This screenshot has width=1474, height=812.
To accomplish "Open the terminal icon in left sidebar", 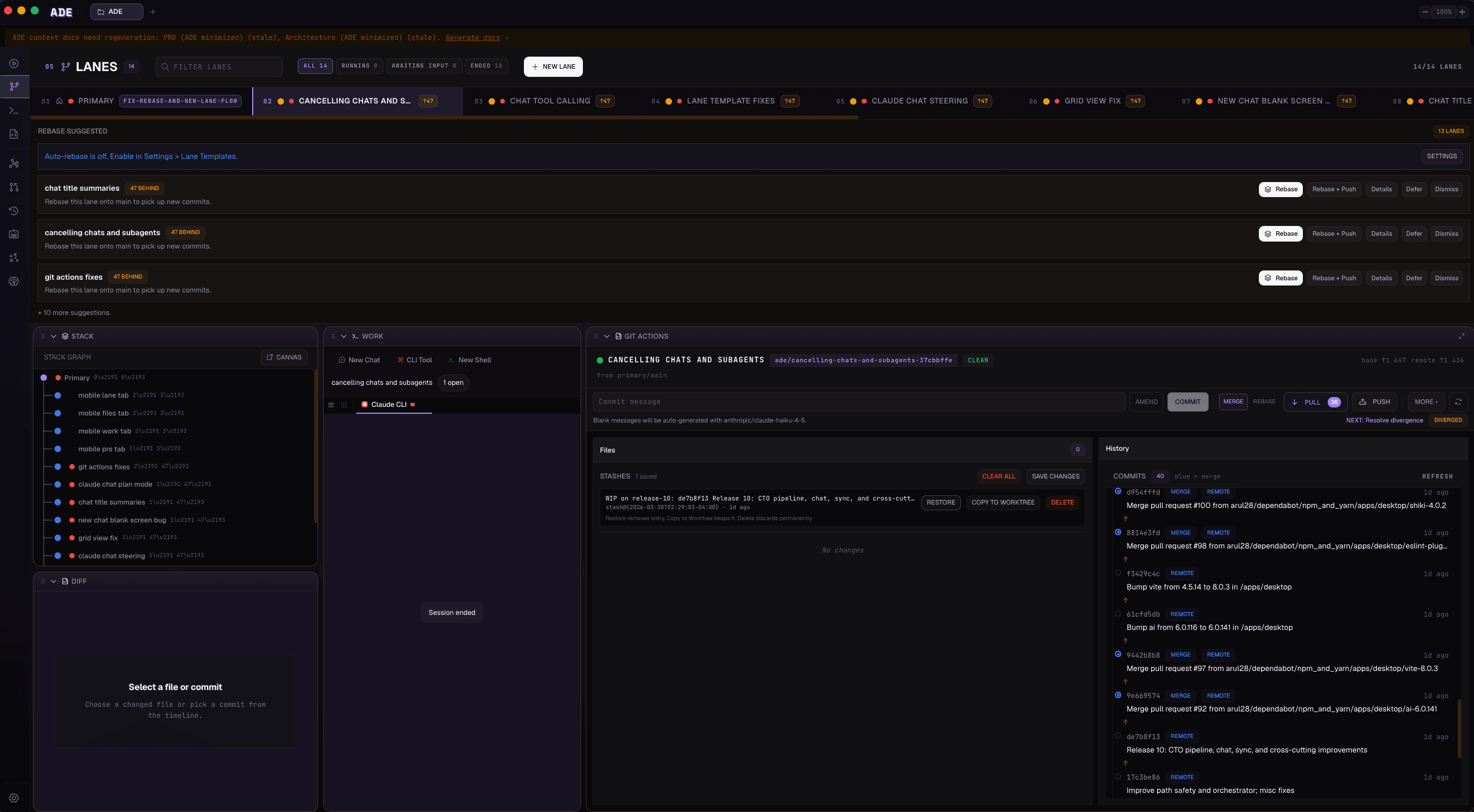I will click(x=14, y=110).
